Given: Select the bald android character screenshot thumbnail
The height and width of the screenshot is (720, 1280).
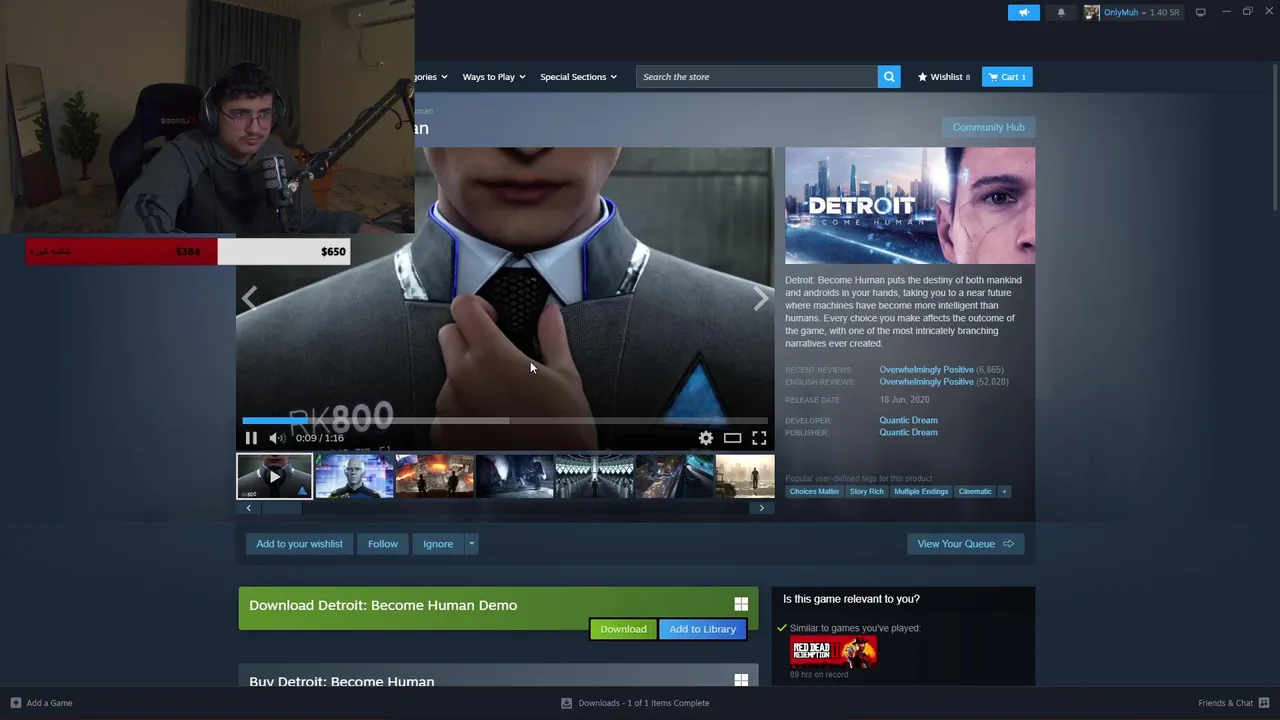Looking at the screenshot, I should (x=354, y=476).
